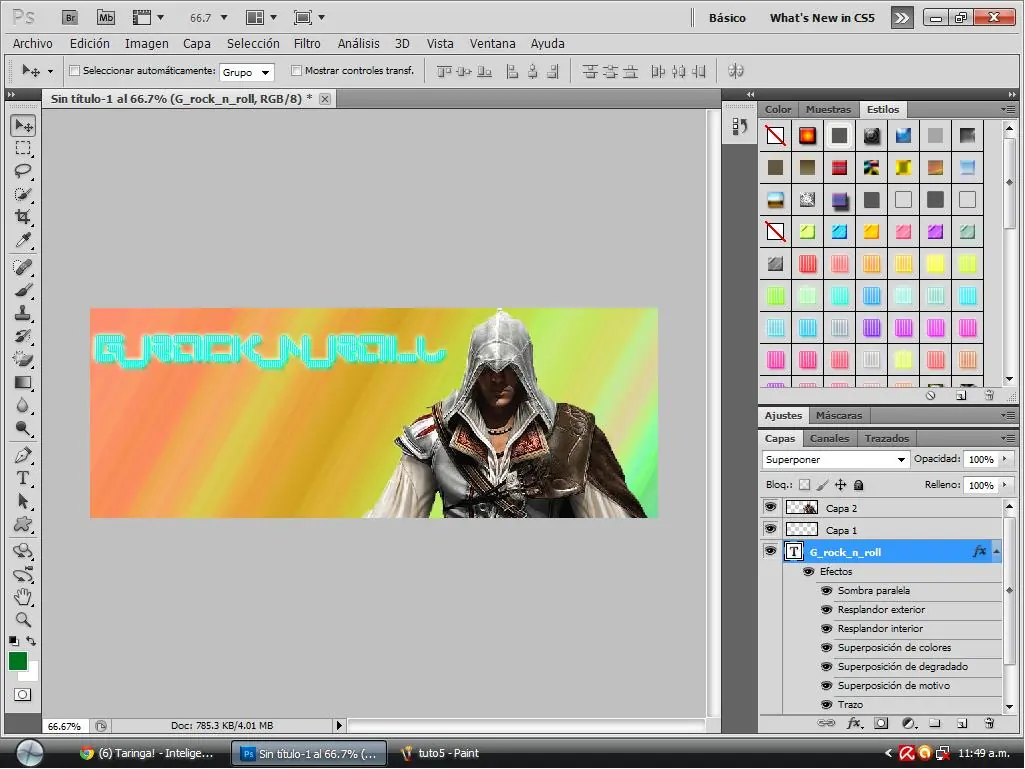Launch Adobe Bridge from top bar
Screen dimensions: 1025x769
(x=70, y=18)
